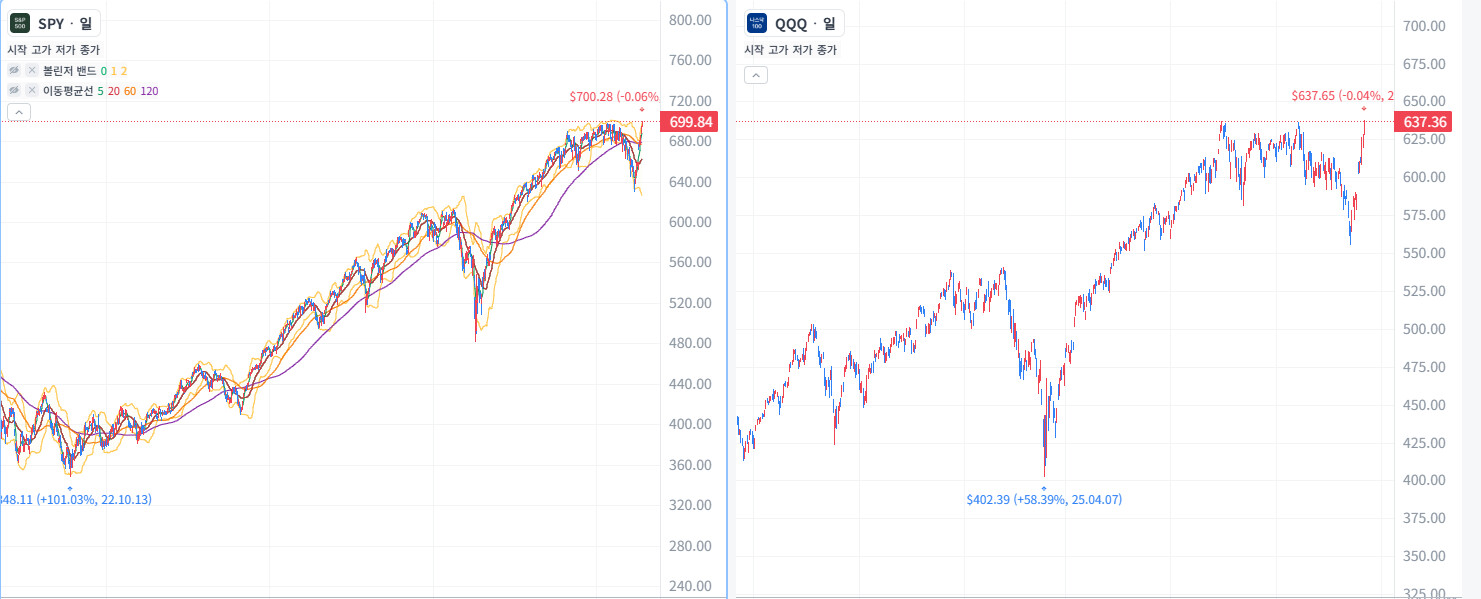Click 425.00 on the QQQ price axis

(1425, 443)
